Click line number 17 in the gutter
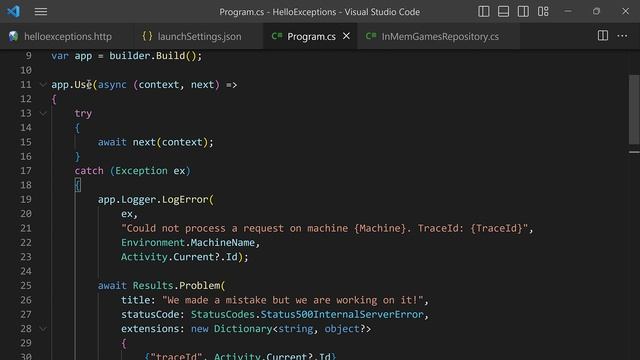 point(26,171)
